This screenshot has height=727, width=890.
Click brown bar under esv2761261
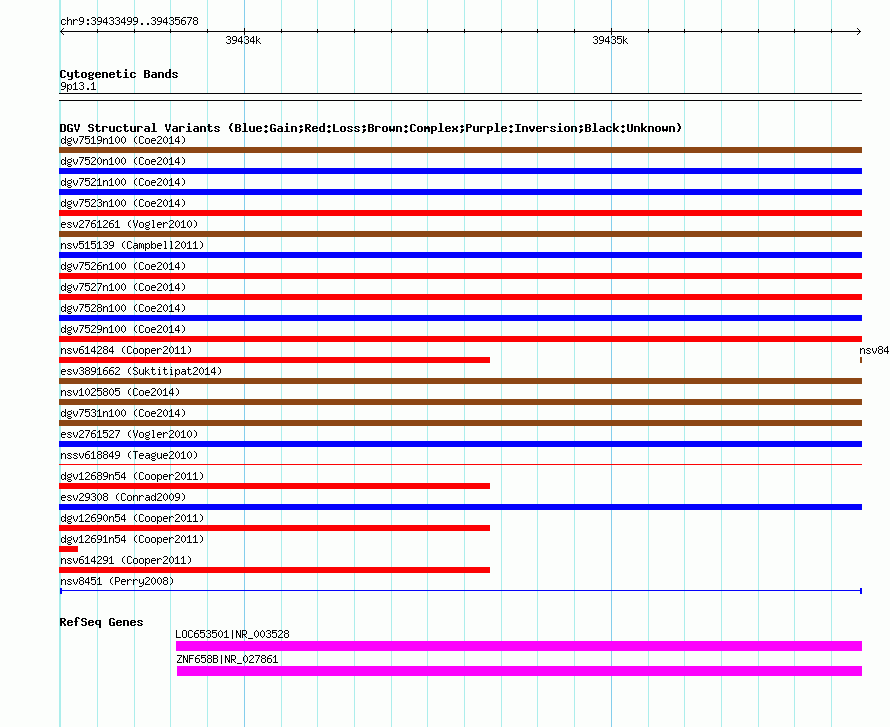point(460,234)
